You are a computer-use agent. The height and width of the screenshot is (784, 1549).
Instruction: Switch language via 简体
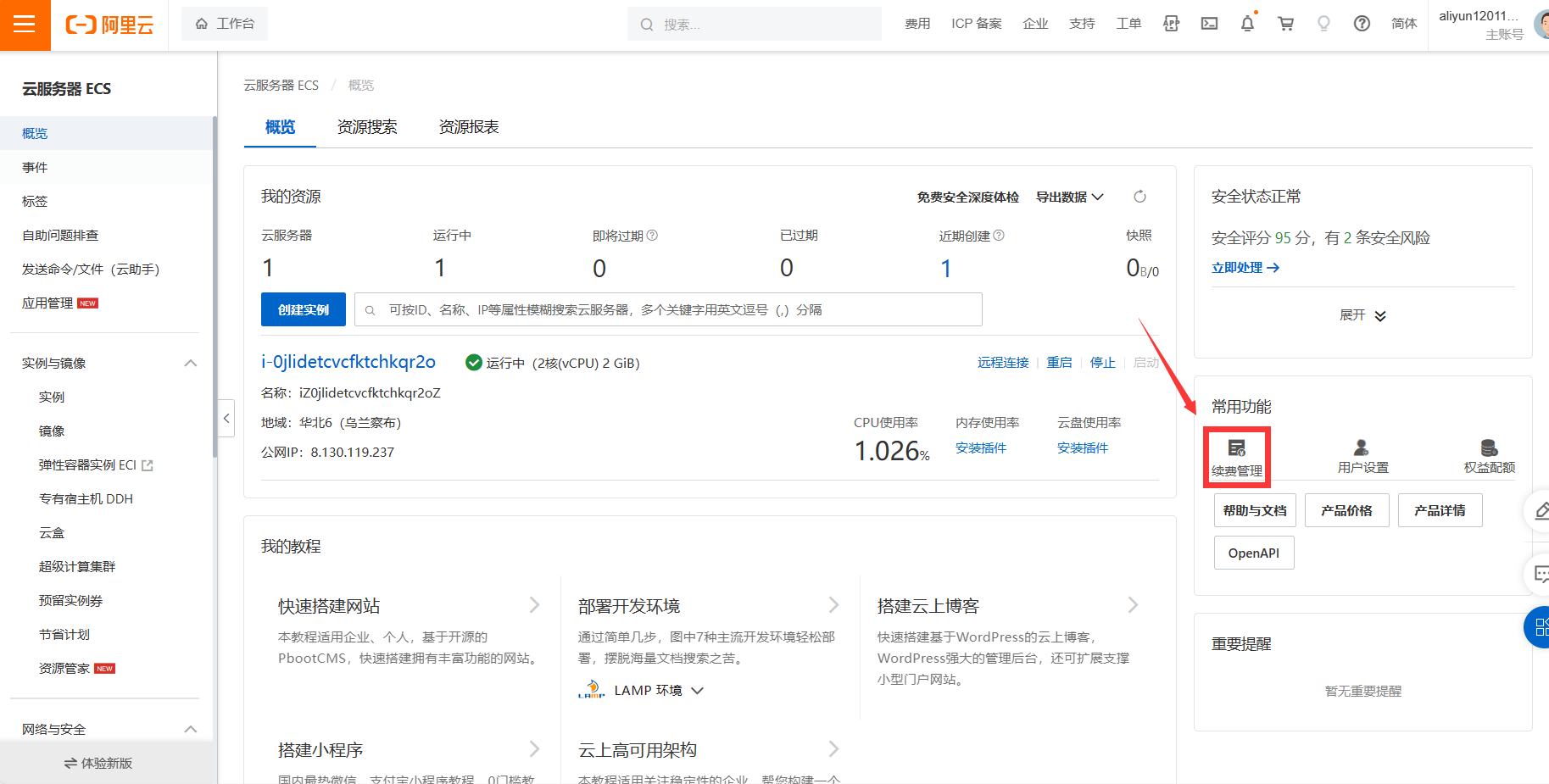pos(1404,24)
